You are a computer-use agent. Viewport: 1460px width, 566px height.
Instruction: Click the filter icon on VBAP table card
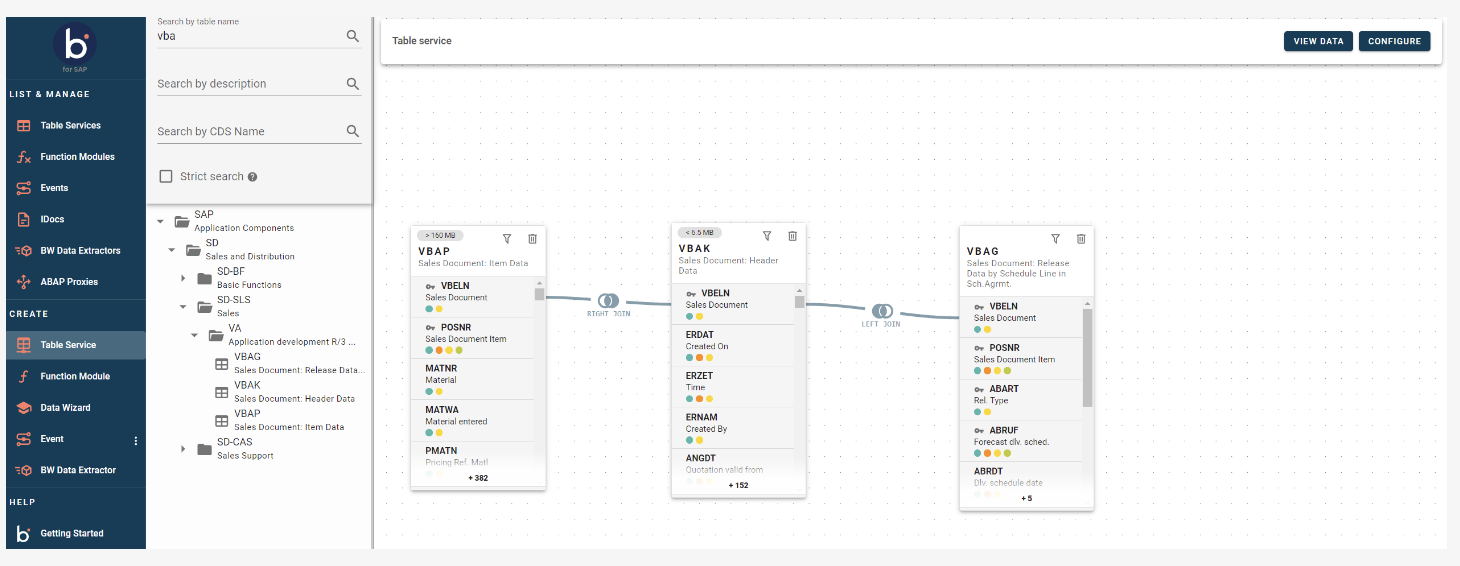point(507,239)
